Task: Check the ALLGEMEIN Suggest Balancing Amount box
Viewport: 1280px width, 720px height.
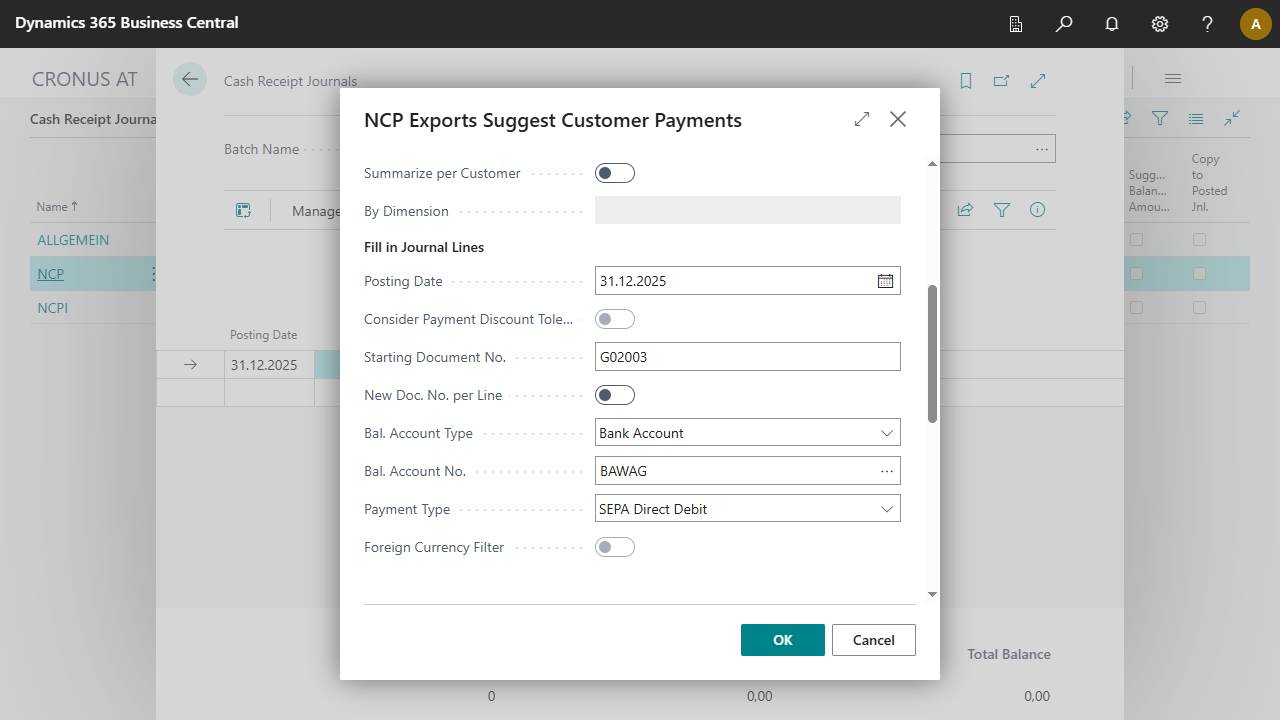Action: pos(1136,240)
